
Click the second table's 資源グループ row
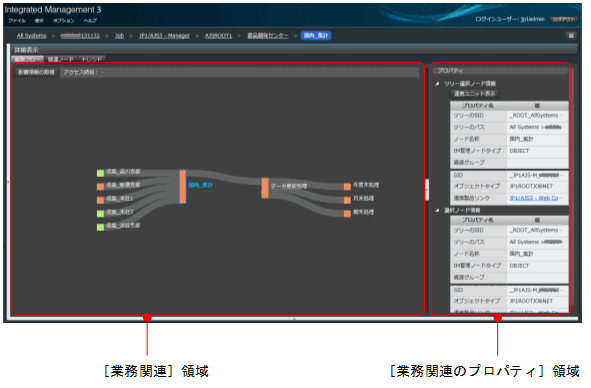point(509,278)
